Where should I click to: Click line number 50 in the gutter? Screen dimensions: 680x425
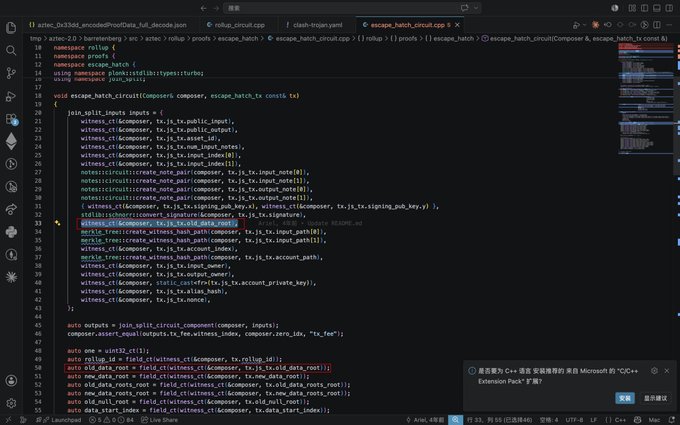[38, 368]
